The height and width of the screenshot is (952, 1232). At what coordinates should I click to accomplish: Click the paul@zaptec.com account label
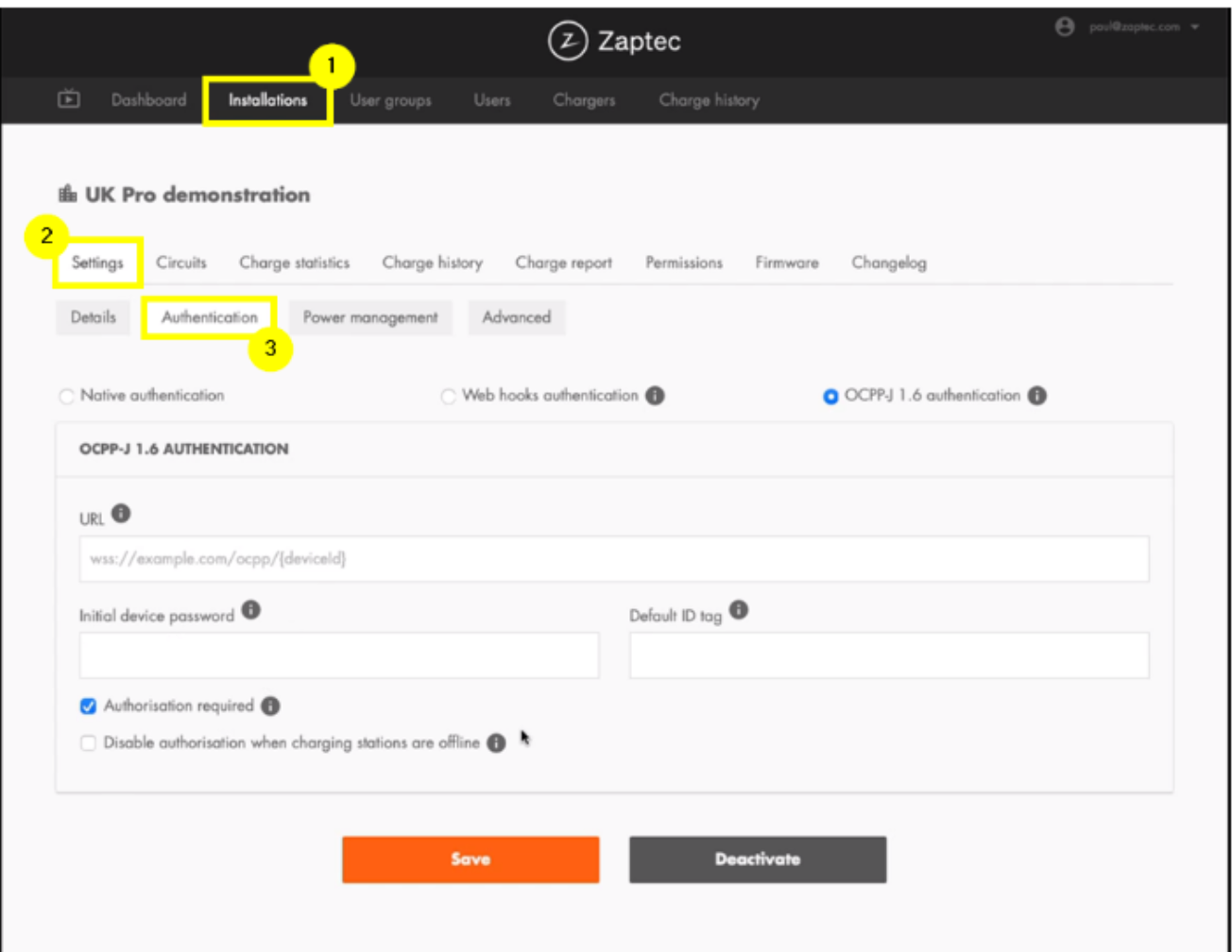1134,27
